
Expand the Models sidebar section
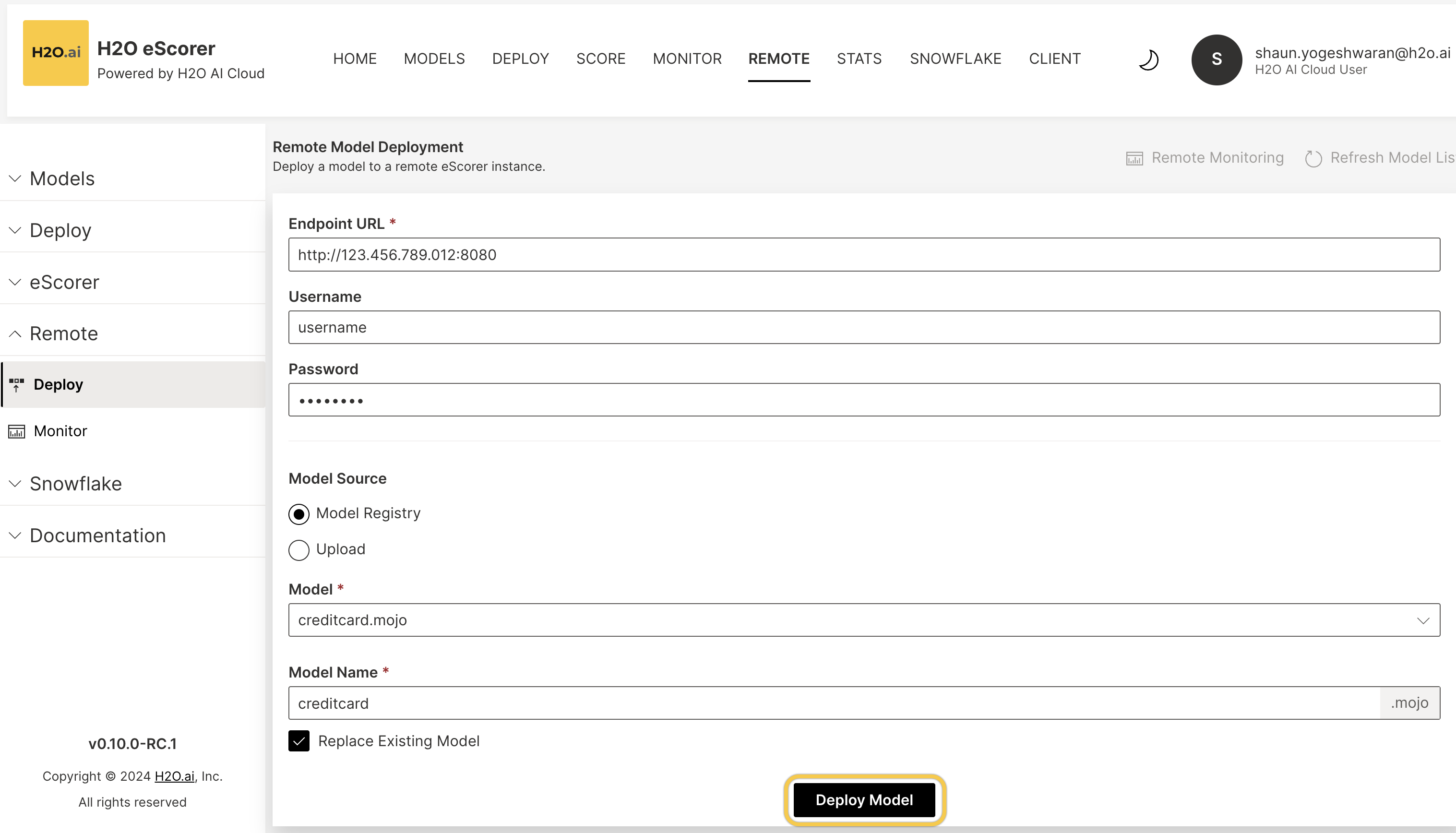[x=62, y=178]
